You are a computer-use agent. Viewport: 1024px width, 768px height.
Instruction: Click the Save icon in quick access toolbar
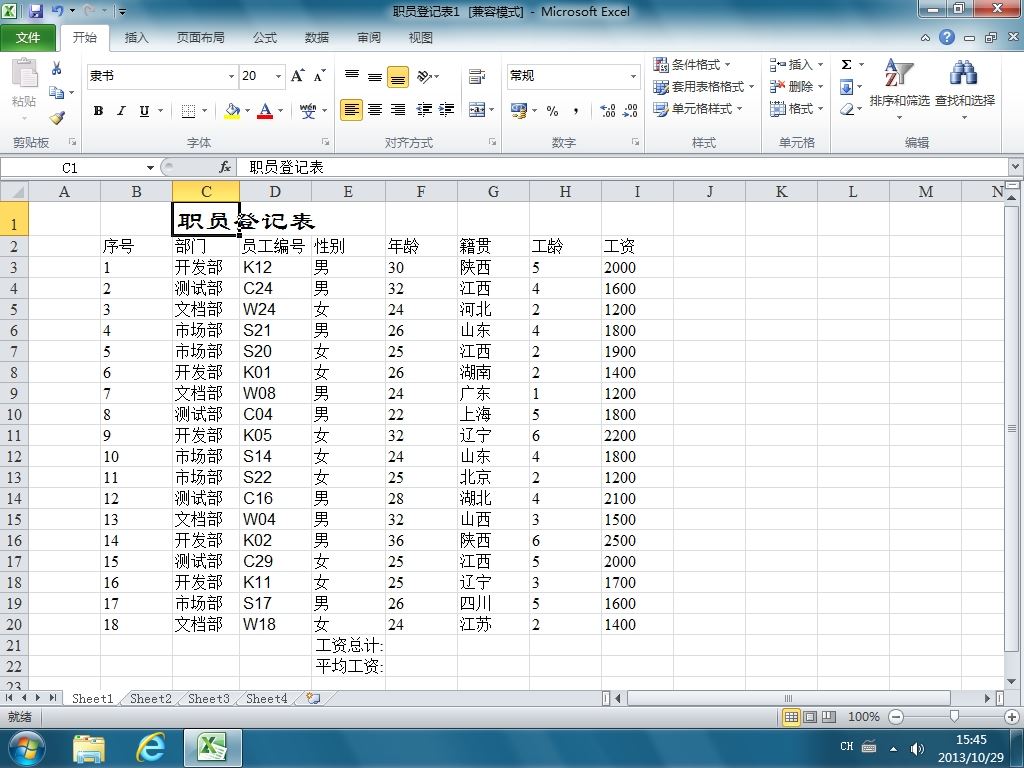tap(35, 11)
